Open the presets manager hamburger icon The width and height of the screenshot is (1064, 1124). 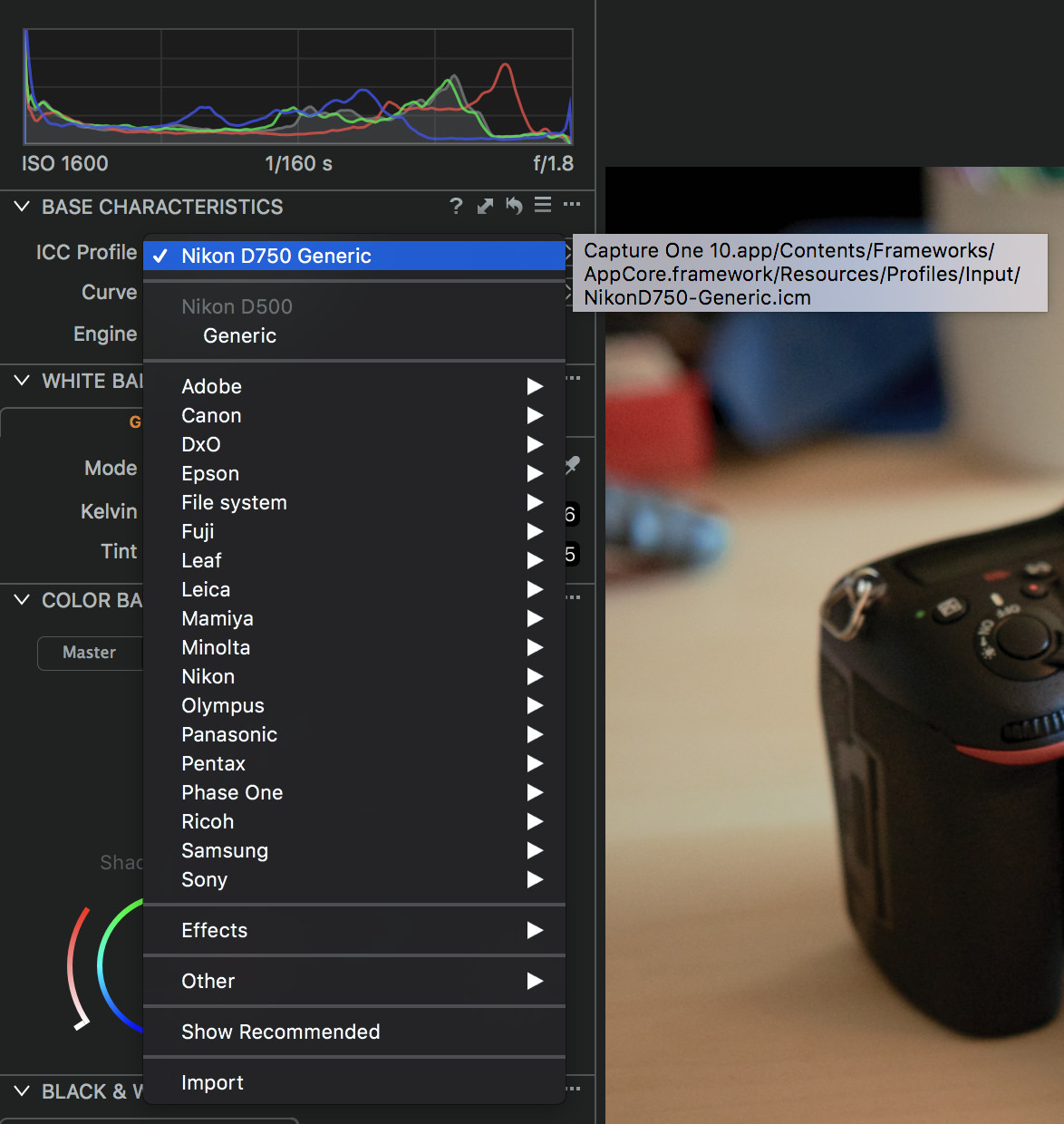[x=542, y=206]
